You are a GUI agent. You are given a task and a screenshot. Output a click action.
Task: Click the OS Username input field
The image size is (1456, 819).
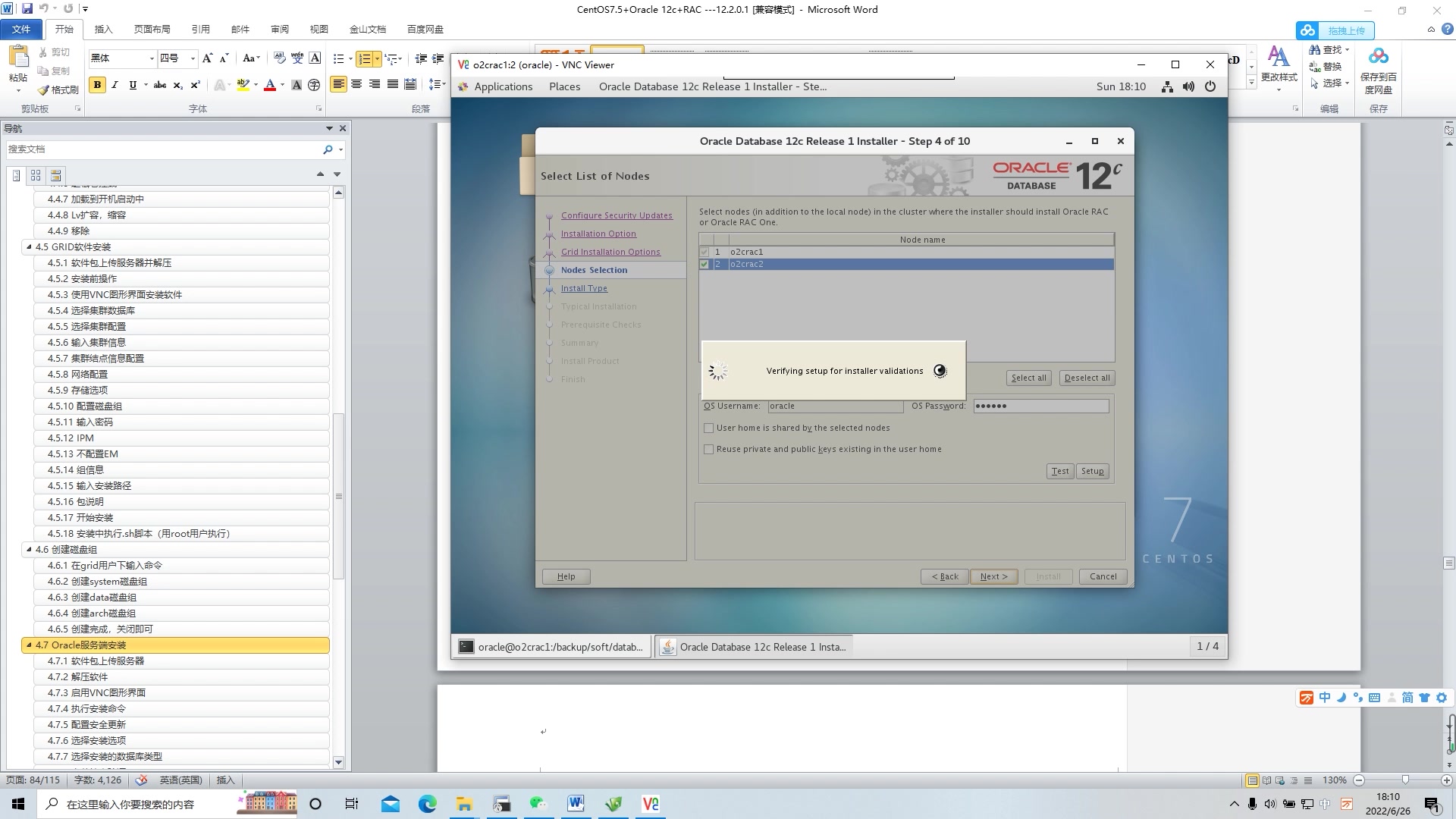(x=835, y=406)
